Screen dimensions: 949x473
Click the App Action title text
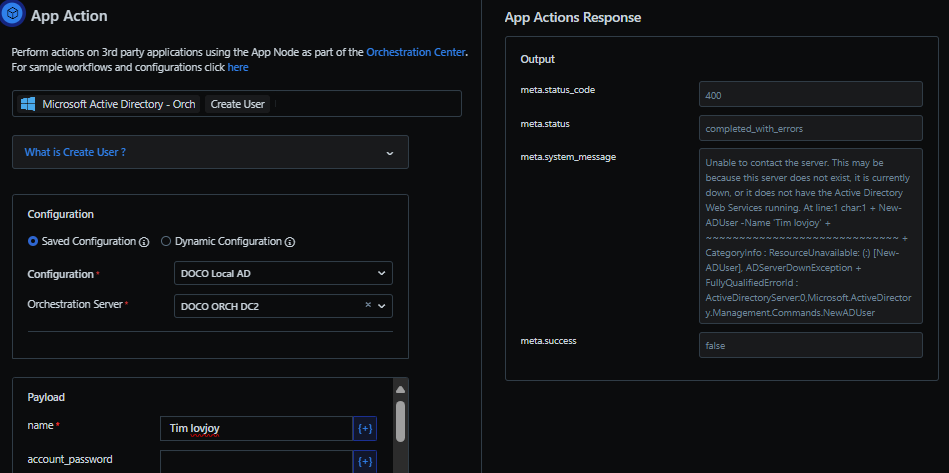[x=69, y=16]
